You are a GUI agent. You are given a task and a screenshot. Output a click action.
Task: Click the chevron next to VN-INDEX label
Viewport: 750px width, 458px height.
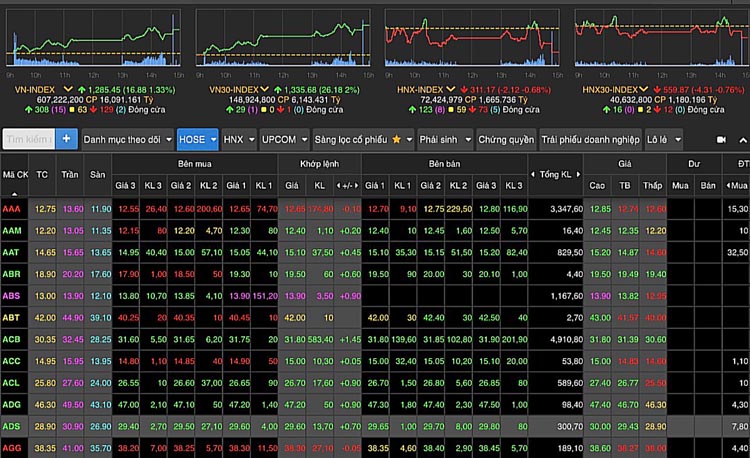(x=66, y=90)
